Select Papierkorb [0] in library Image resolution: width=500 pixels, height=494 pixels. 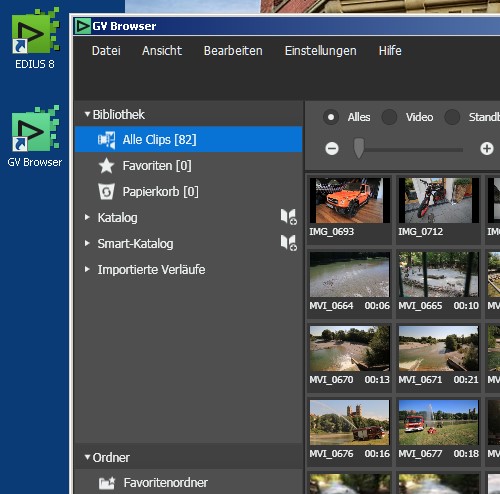189,192
